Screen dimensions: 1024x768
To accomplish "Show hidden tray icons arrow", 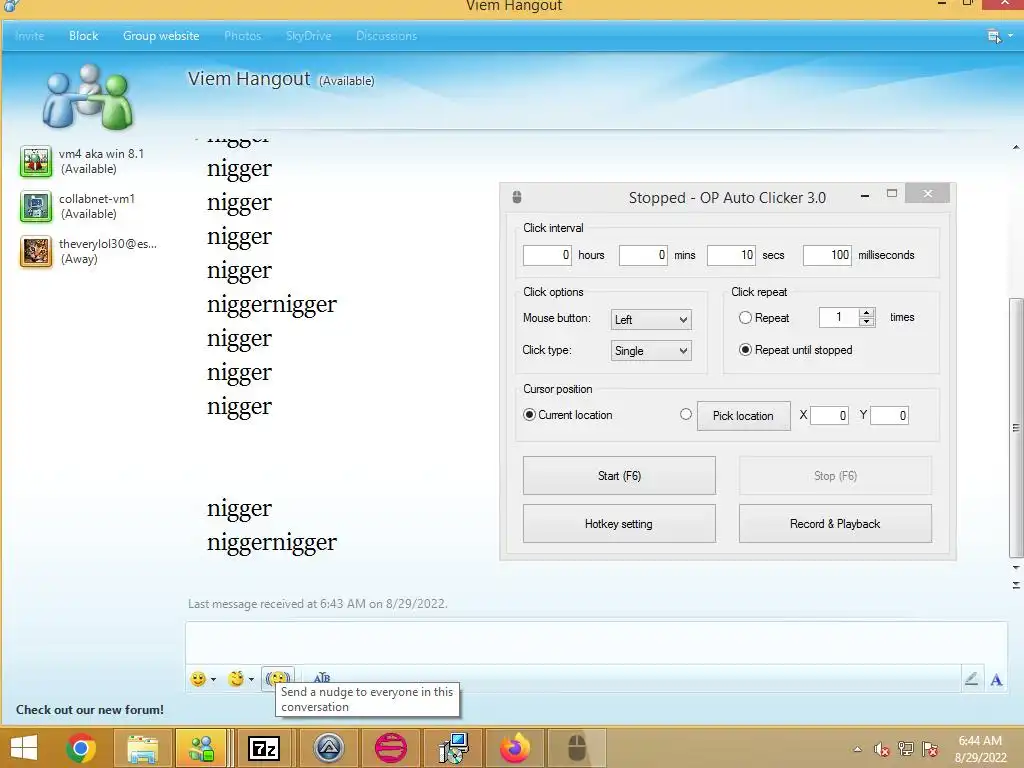I will [x=857, y=749].
